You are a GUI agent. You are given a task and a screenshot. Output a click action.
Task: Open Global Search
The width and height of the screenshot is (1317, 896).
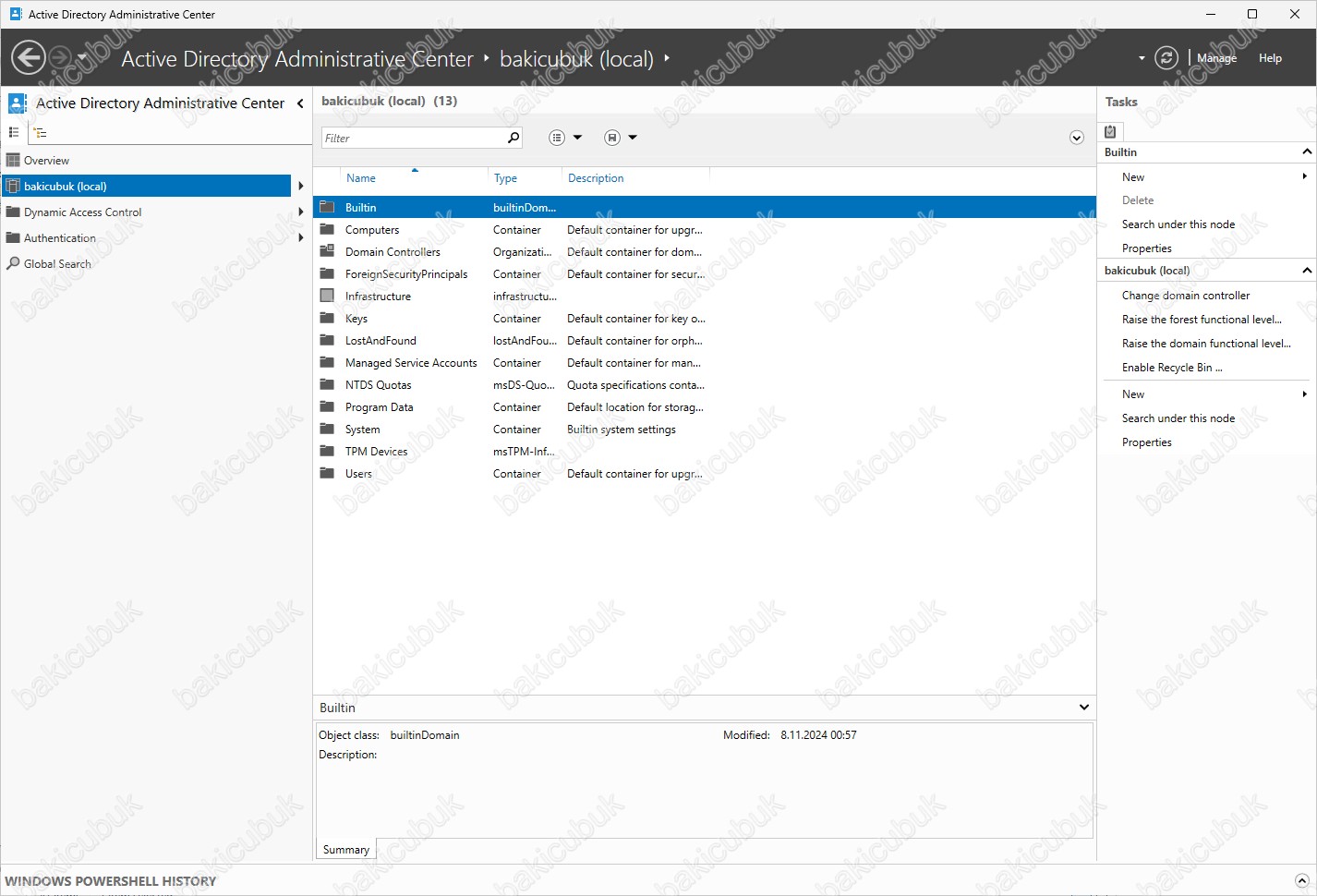[57, 264]
